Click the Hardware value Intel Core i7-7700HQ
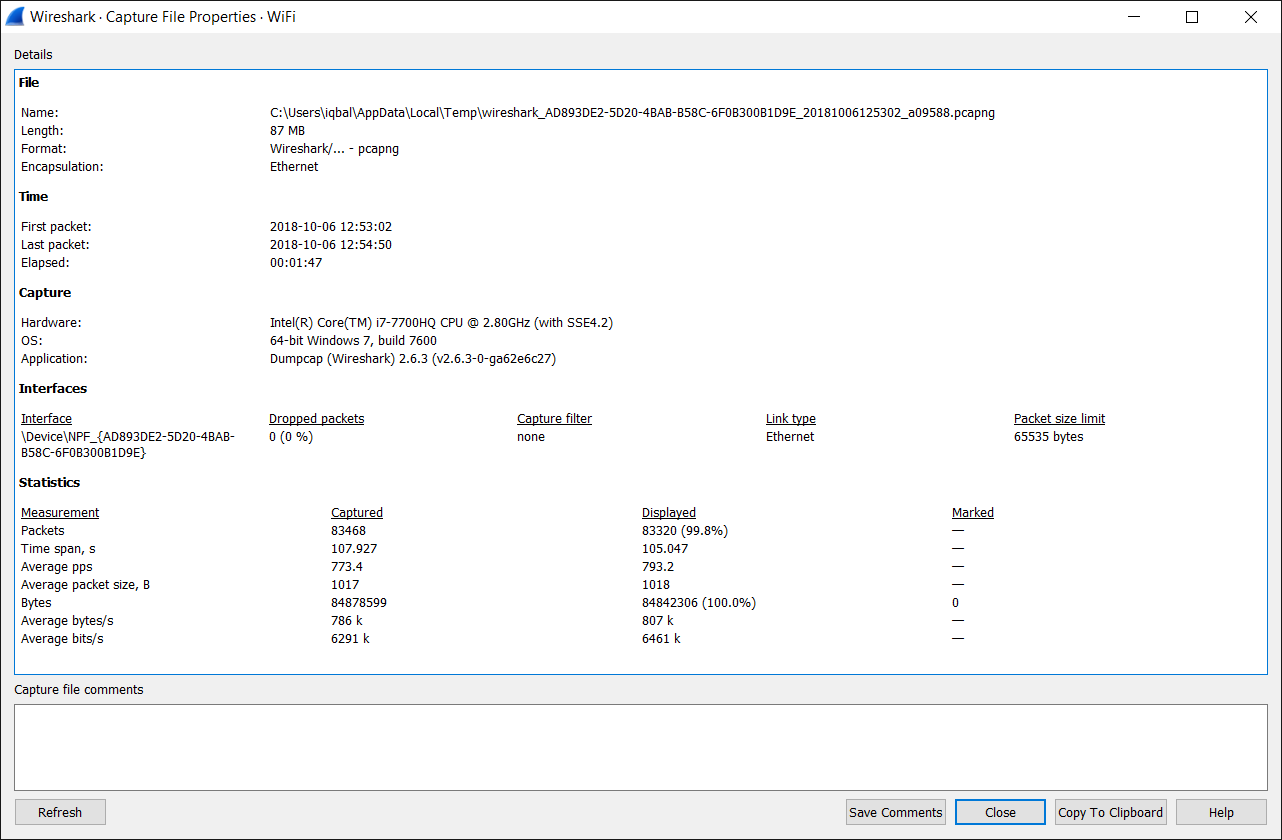 441,323
